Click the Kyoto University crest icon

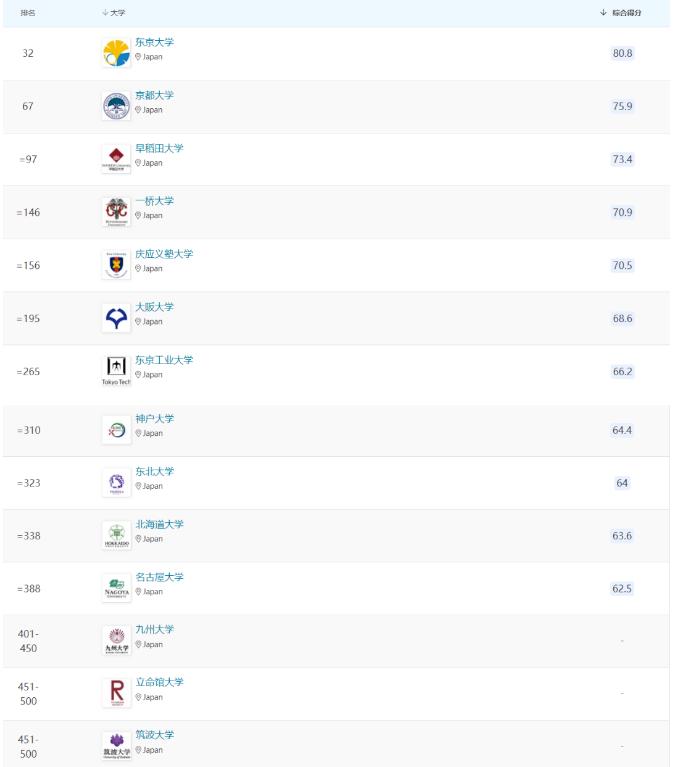(116, 106)
